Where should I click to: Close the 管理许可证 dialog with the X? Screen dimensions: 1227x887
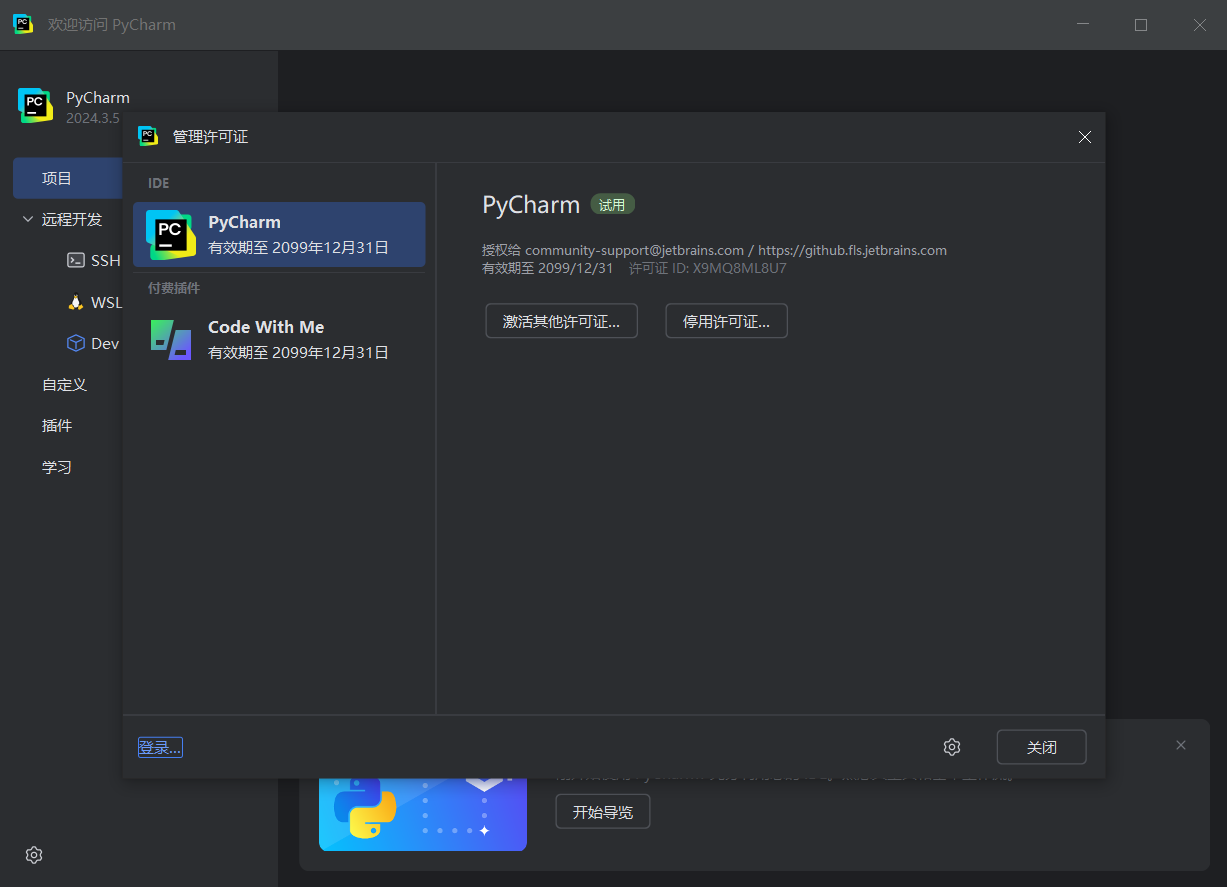pos(1085,137)
